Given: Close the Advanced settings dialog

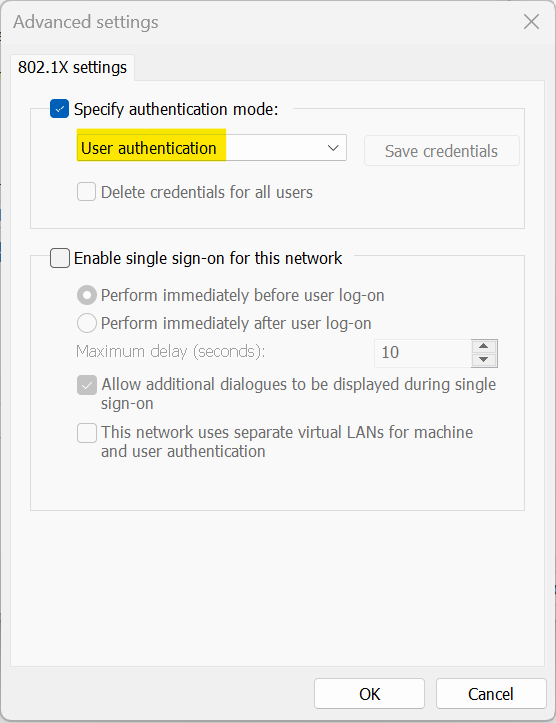Looking at the screenshot, I should 531,22.
